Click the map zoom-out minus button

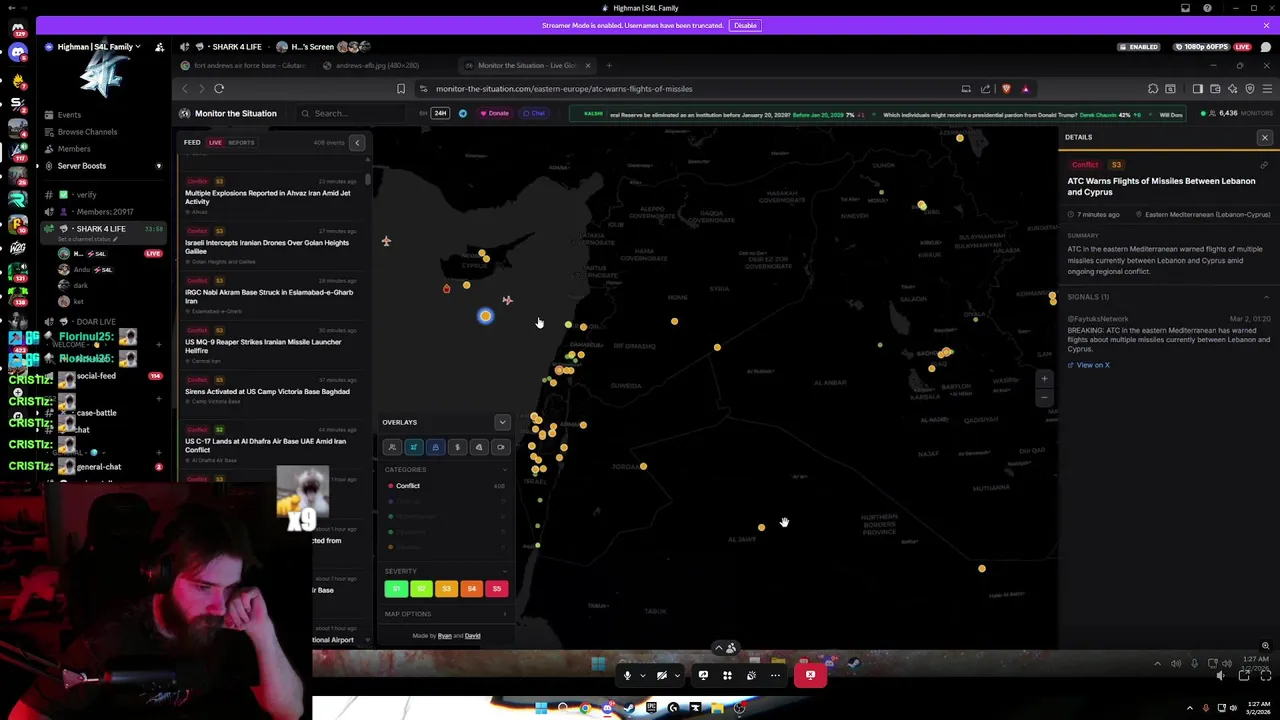pyautogui.click(x=1044, y=397)
